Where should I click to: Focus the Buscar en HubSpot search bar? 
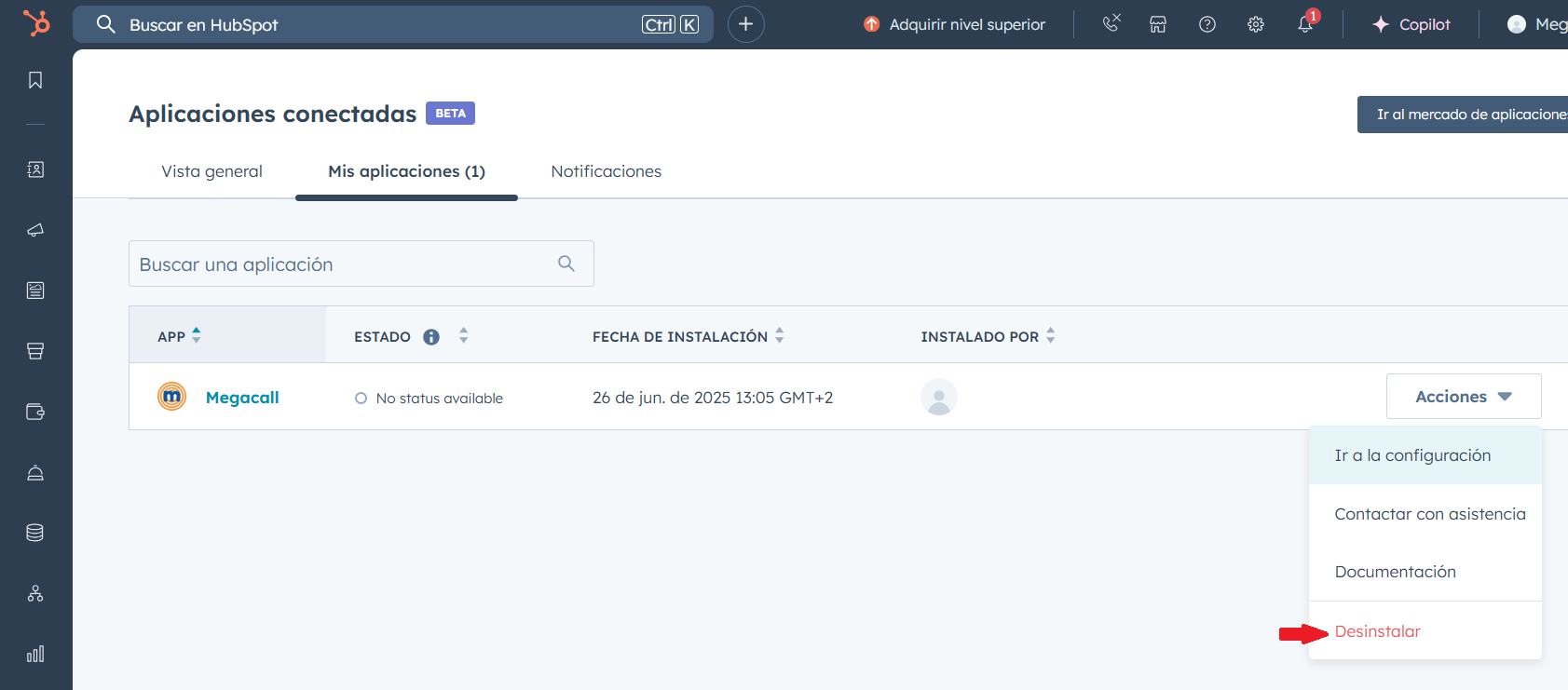393,24
